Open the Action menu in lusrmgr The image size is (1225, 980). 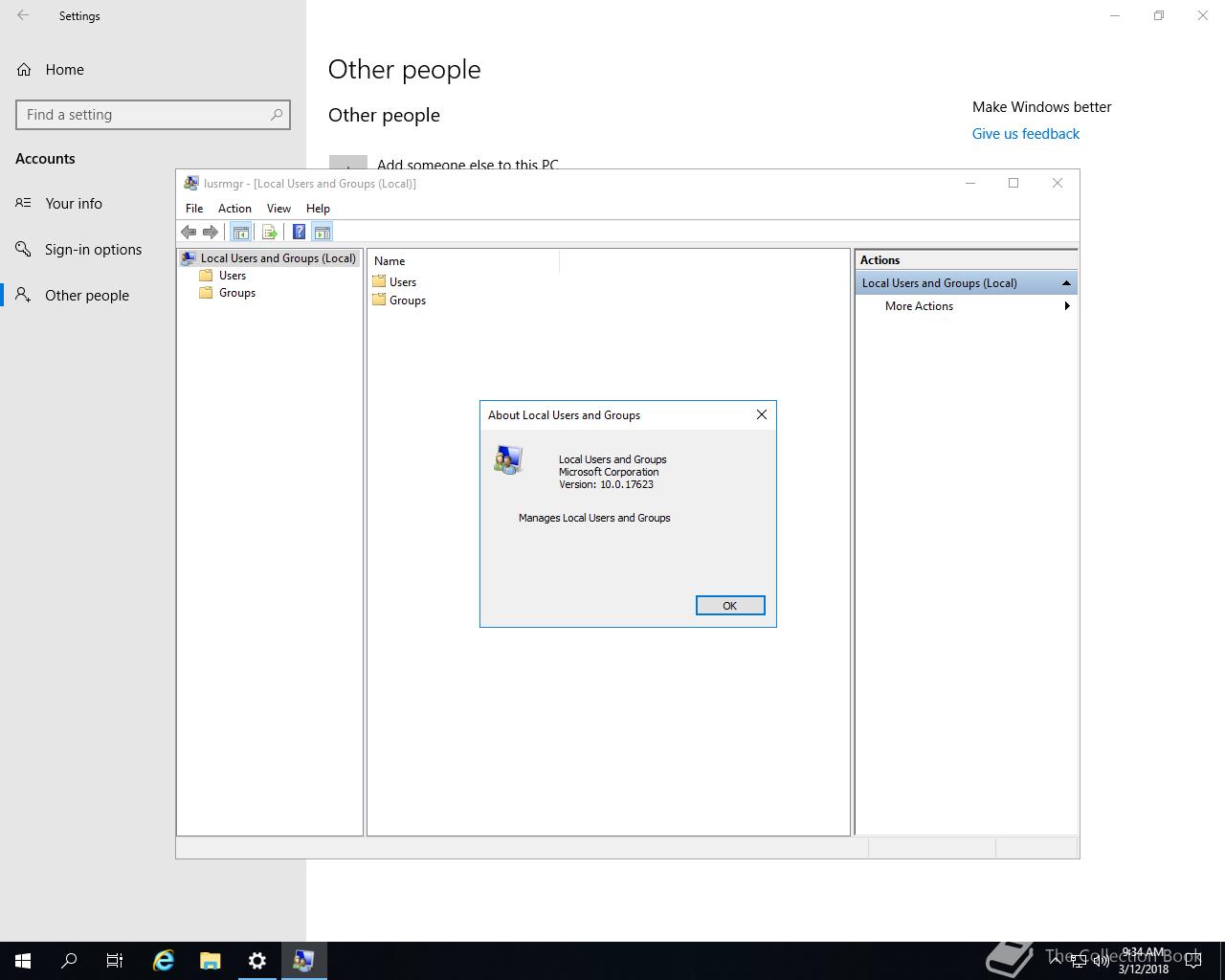pos(234,209)
